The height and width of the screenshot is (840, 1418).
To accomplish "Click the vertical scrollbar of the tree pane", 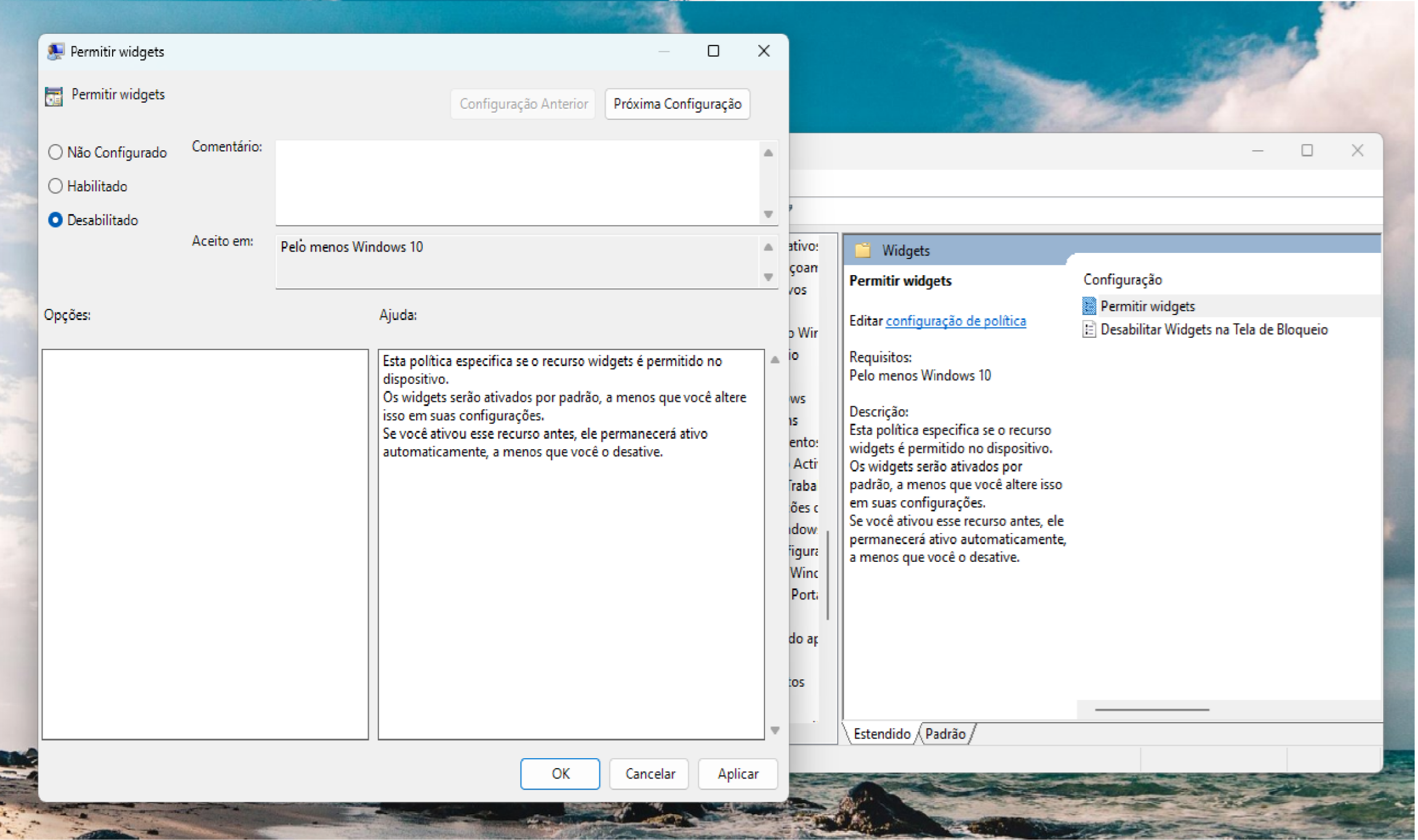I will coord(828,575).
